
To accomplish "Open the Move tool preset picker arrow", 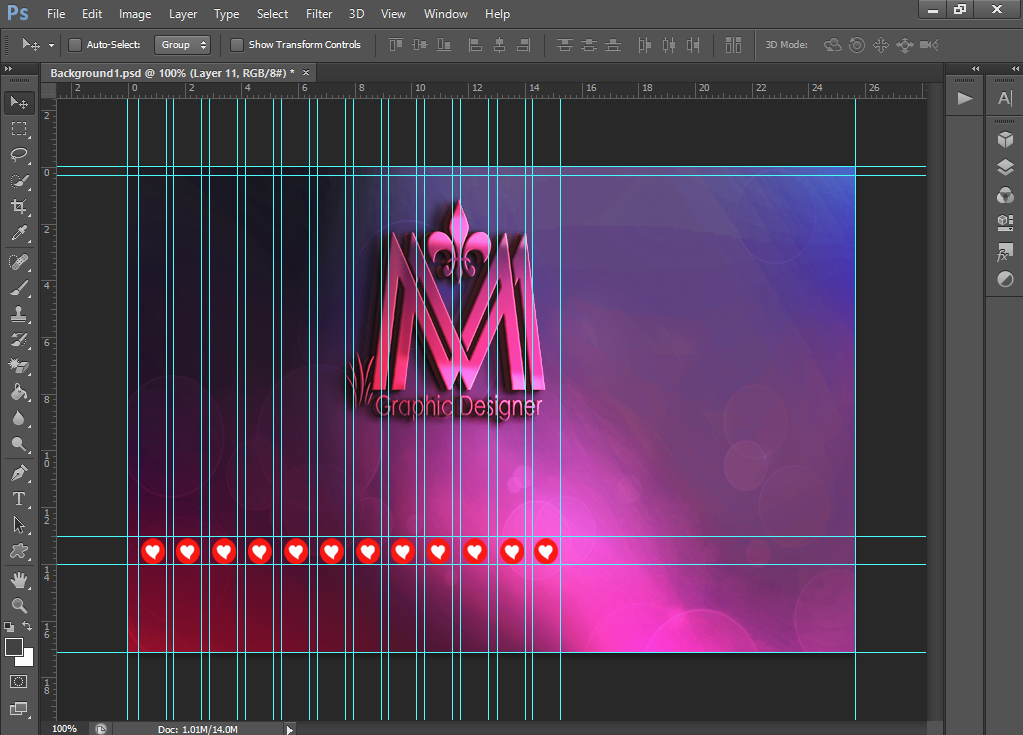I will tap(51, 45).
